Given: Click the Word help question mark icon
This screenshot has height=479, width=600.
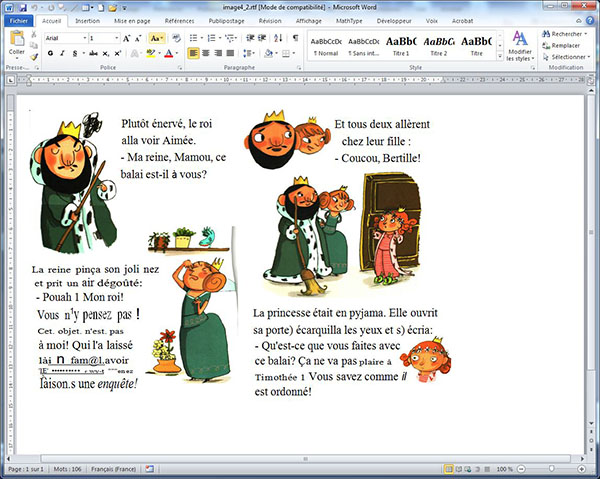Looking at the screenshot, I should 590,19.
